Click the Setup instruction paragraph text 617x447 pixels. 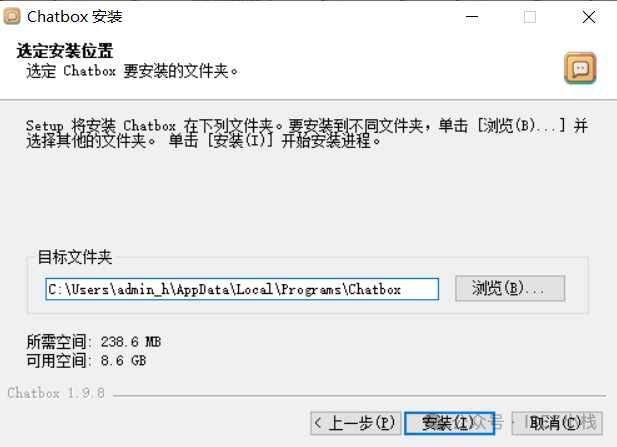307,133
